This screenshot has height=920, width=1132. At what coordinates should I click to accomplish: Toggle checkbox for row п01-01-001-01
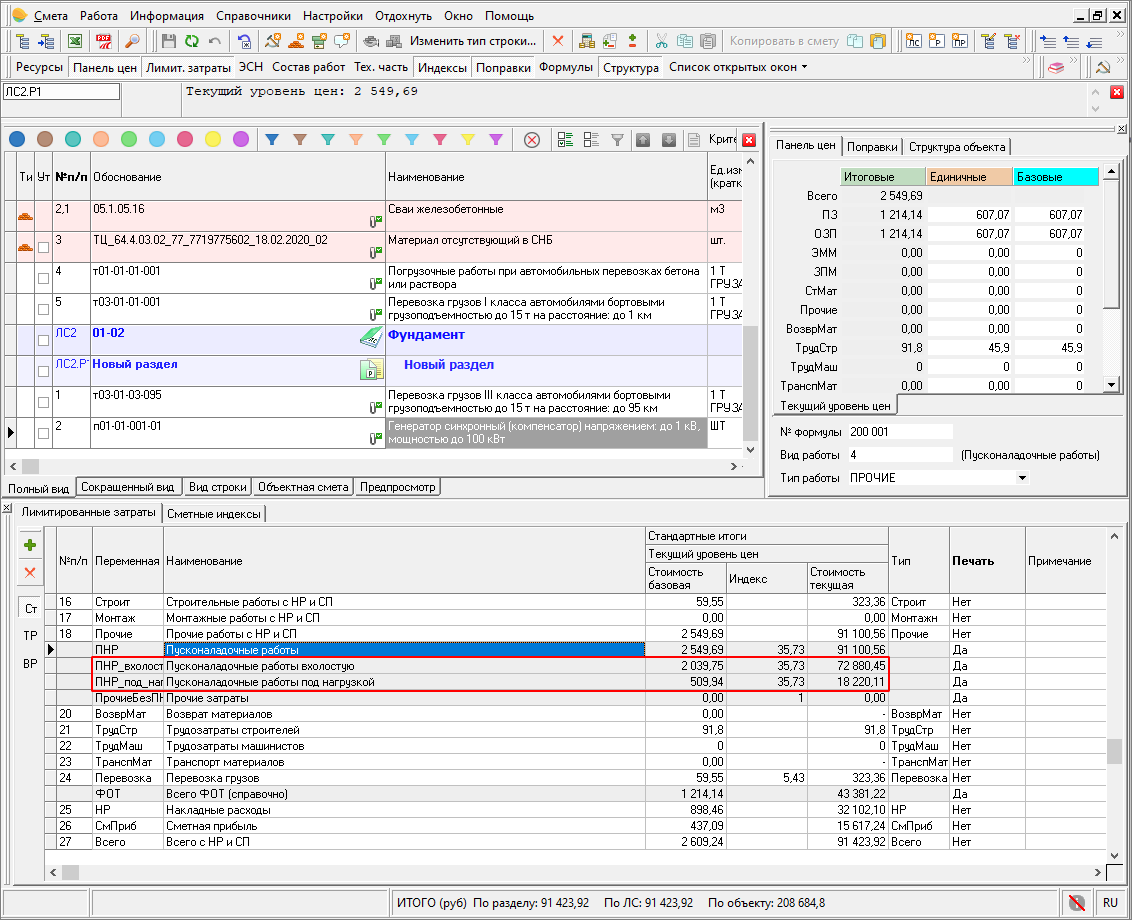[43, 433]
